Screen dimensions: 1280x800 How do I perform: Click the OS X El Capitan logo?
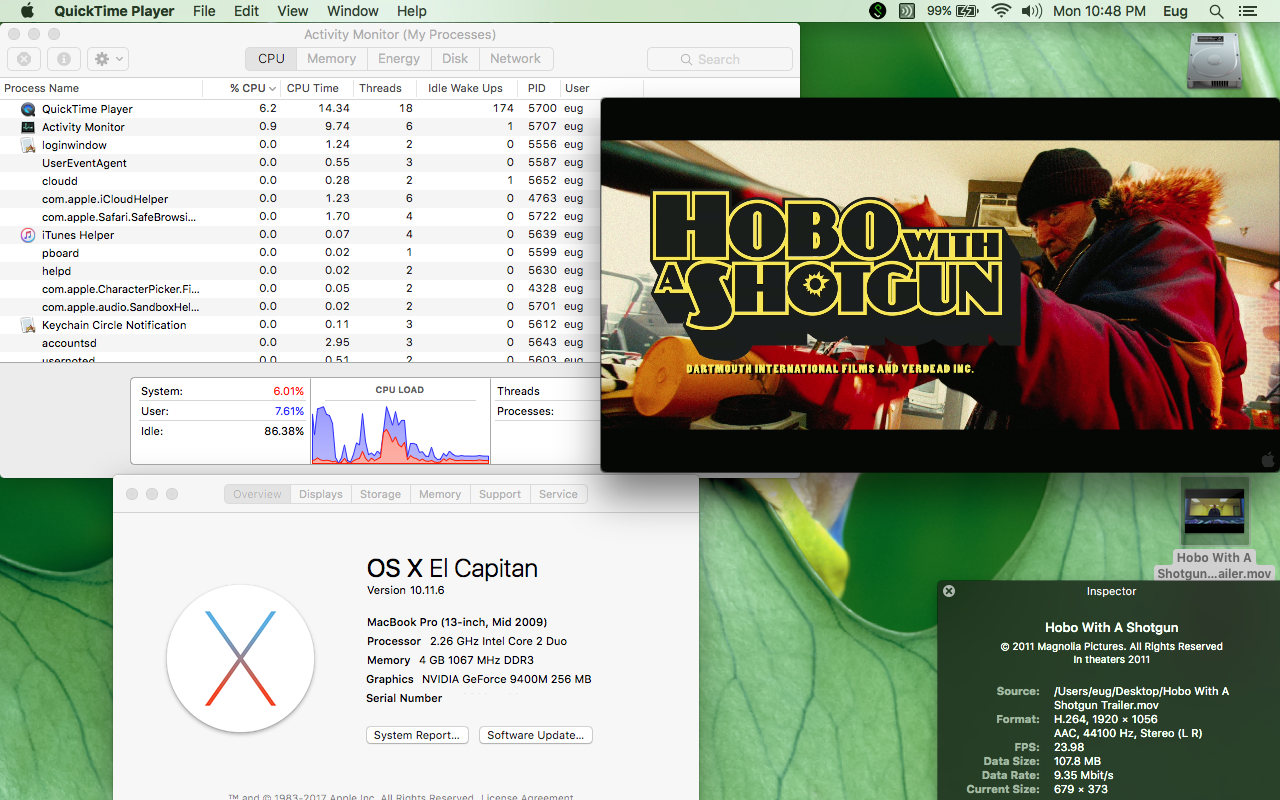pos(240,659)
